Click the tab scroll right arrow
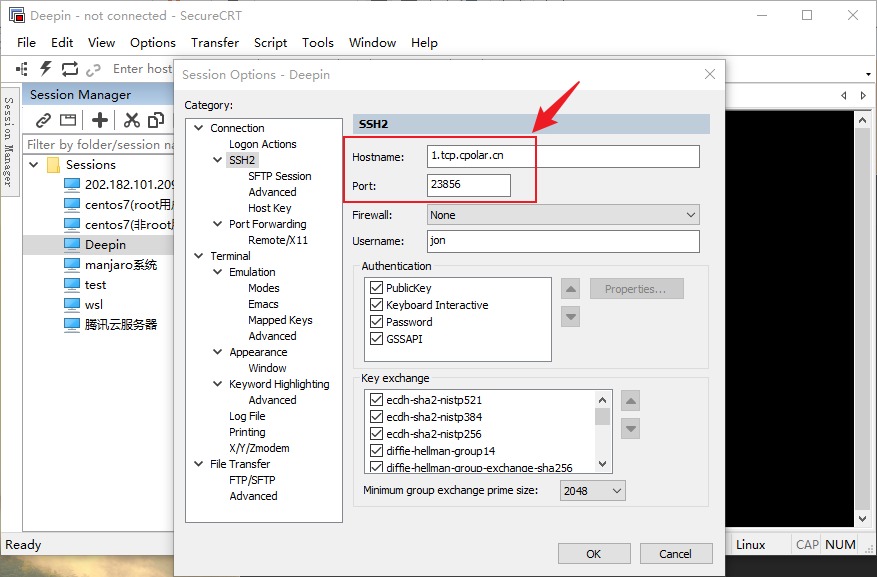This screenshot has width=877, height=577. [x=863, y=96]
